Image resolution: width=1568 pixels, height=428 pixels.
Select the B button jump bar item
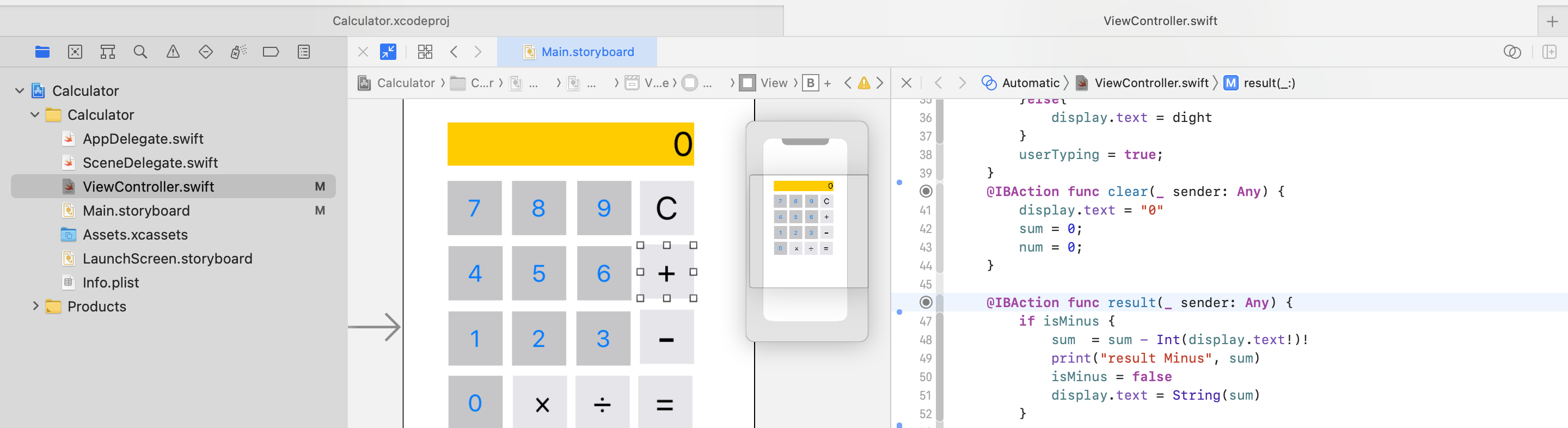pos(810,83)
